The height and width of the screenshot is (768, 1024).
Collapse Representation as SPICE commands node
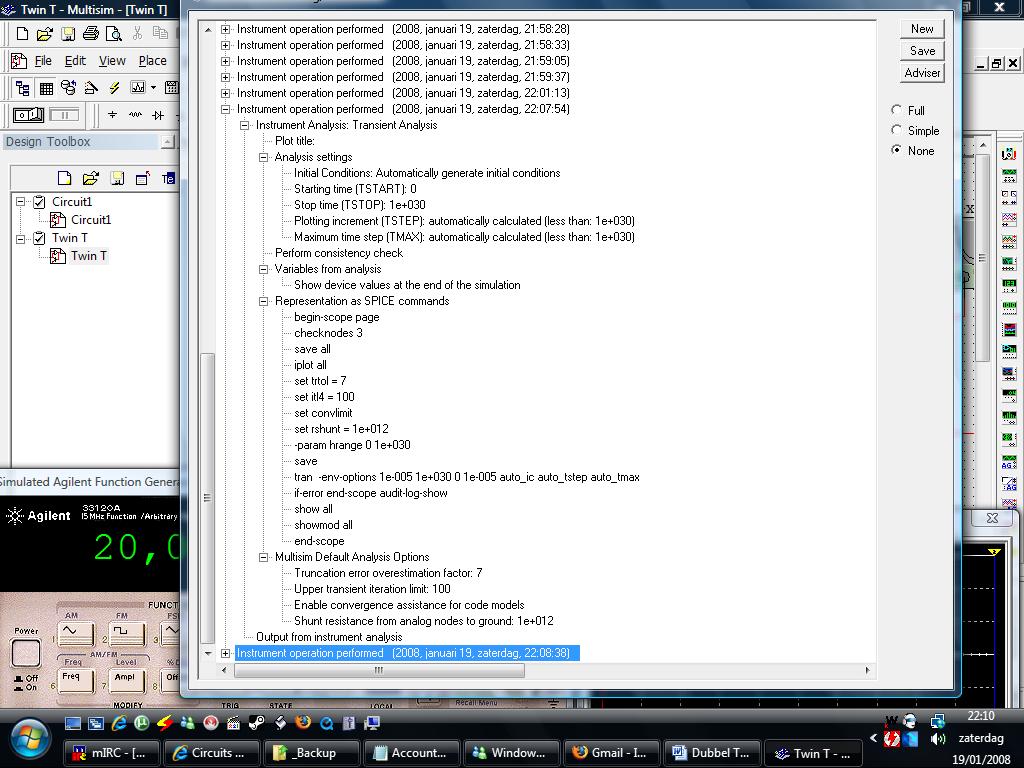[x=264, y=301]
